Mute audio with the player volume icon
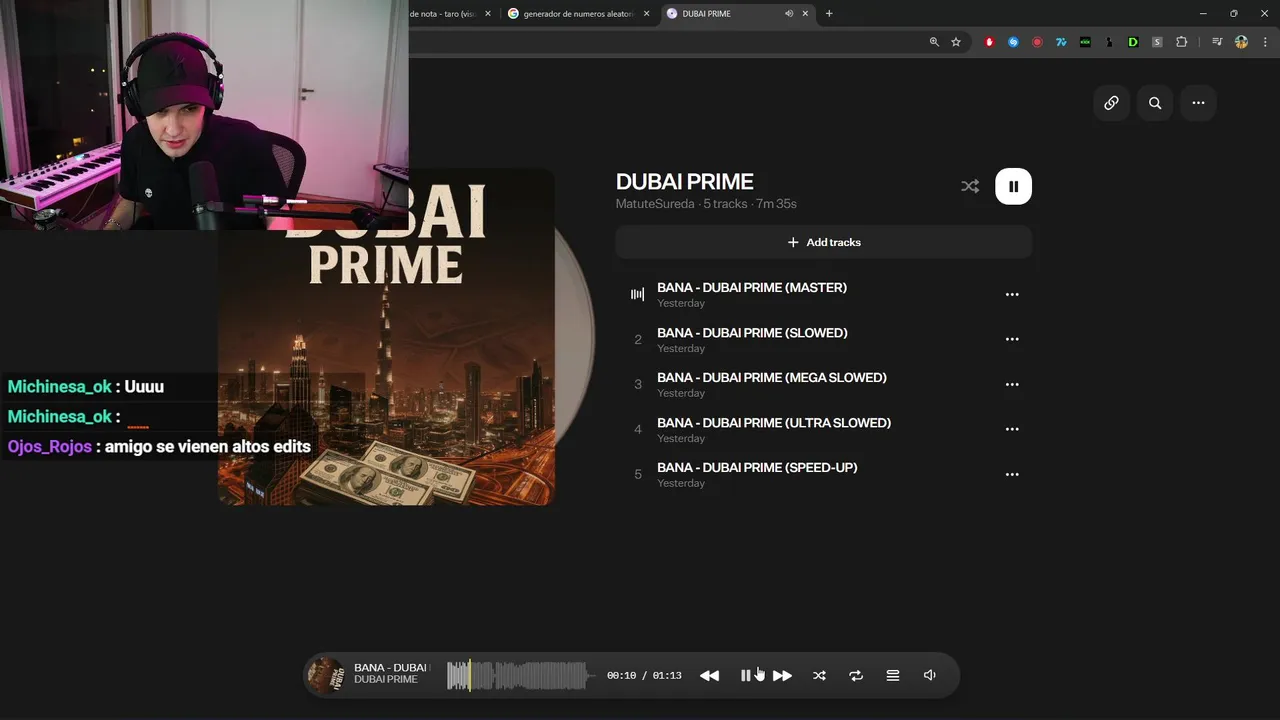The image size is (1280, 720). pyautogui.click(x=929, y=676)
